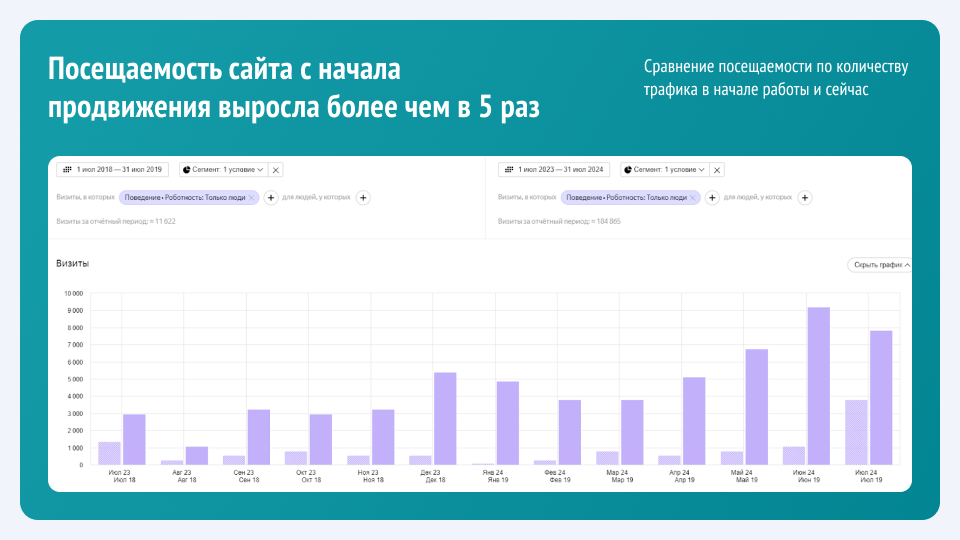Viewport: 960px width, 540px height.
Task: Click the left 'Визиты, в которых' label
Action: [x=85, y=197]
